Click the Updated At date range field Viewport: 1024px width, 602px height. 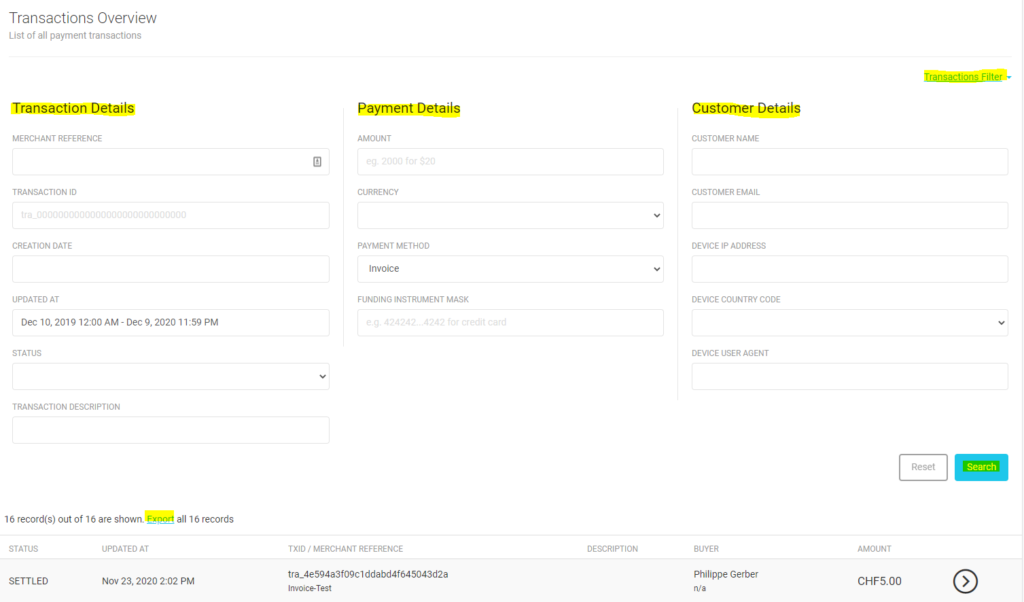coord(170,323)
